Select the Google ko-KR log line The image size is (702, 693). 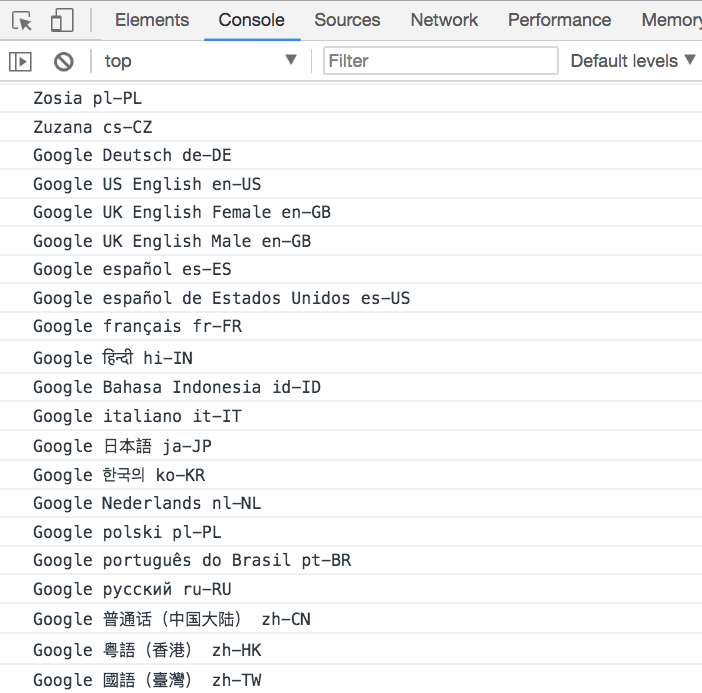(x=351, y=475)
